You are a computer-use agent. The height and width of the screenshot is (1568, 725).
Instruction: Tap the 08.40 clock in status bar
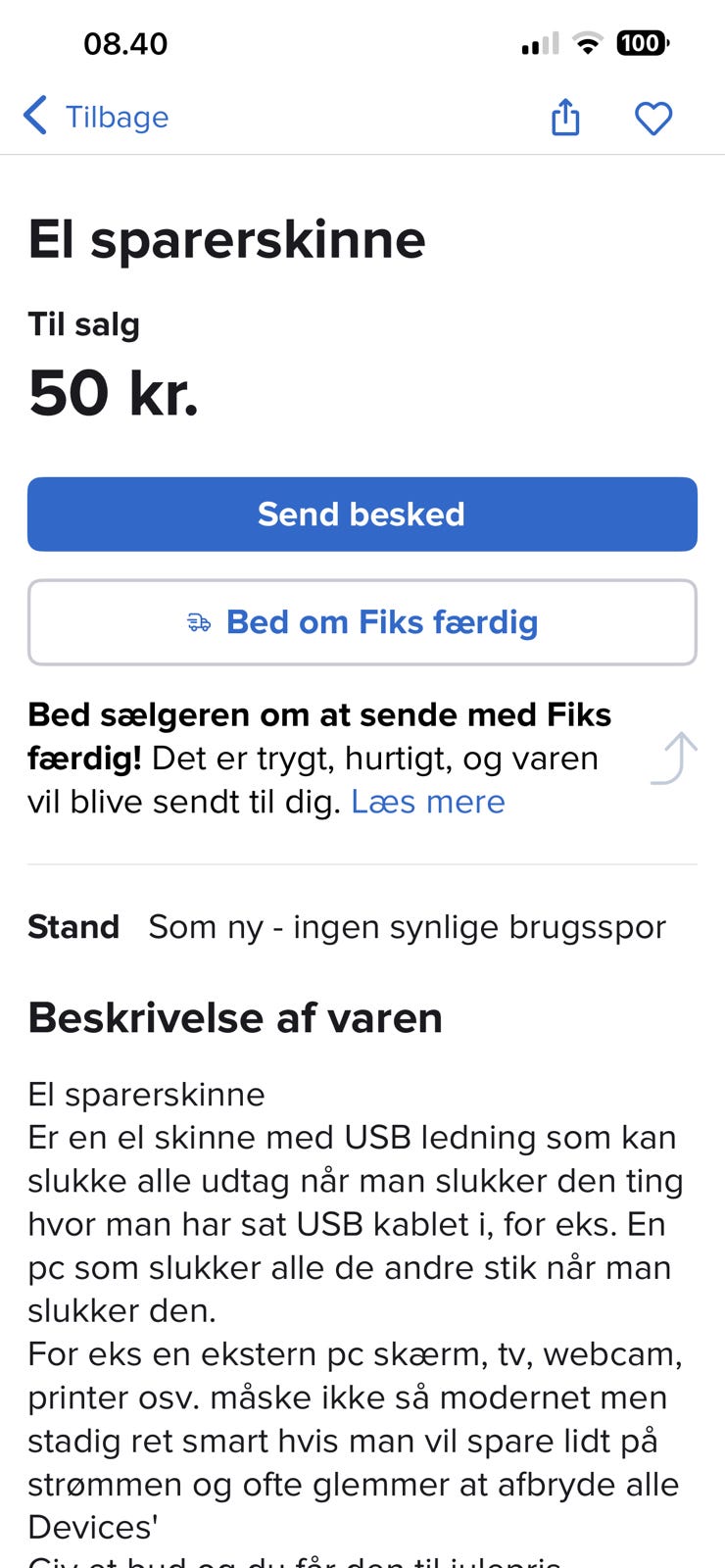click(125, 44)
